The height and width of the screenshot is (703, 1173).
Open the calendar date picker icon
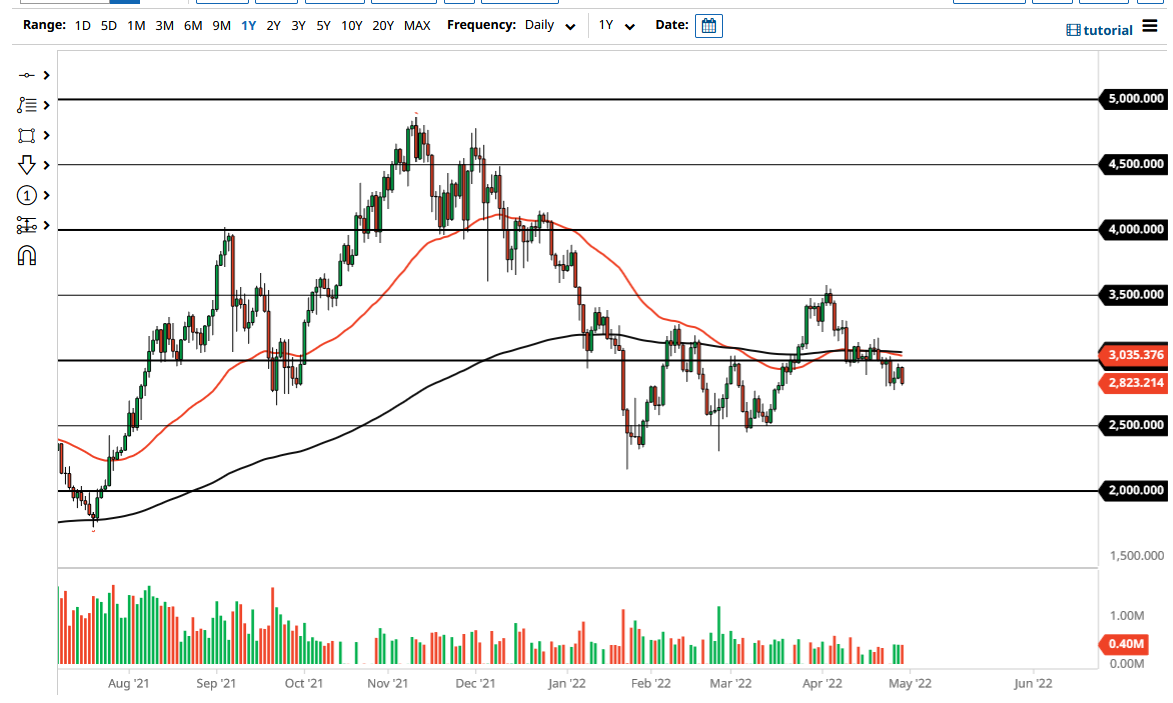[x=708, y=25]
